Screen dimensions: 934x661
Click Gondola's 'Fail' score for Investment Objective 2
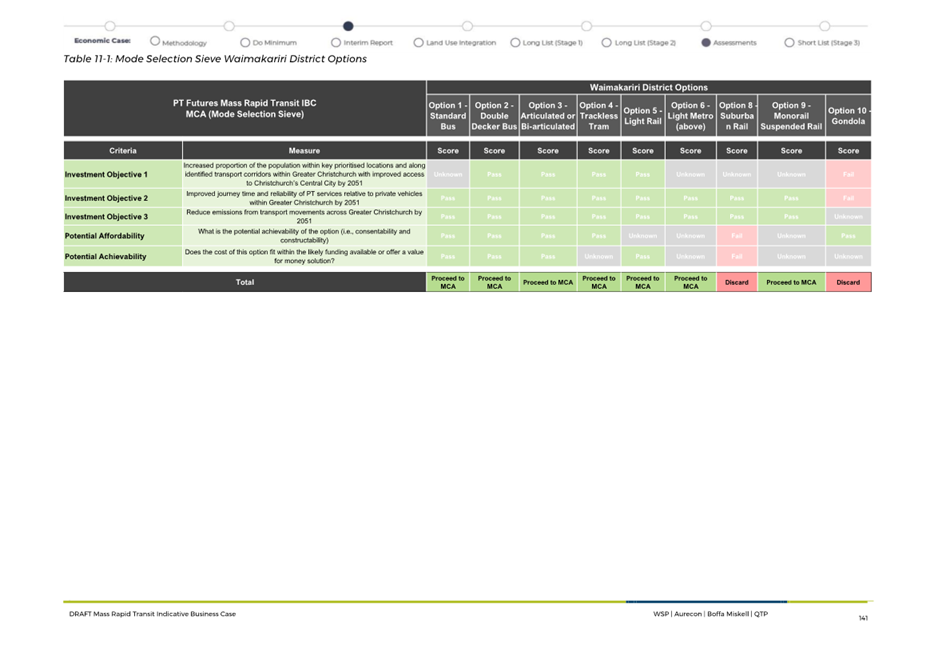[848, 198]
